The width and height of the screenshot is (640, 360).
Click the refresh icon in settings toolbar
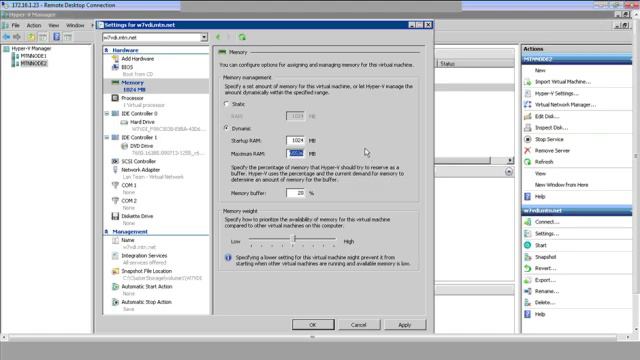(x=242, y=37)
